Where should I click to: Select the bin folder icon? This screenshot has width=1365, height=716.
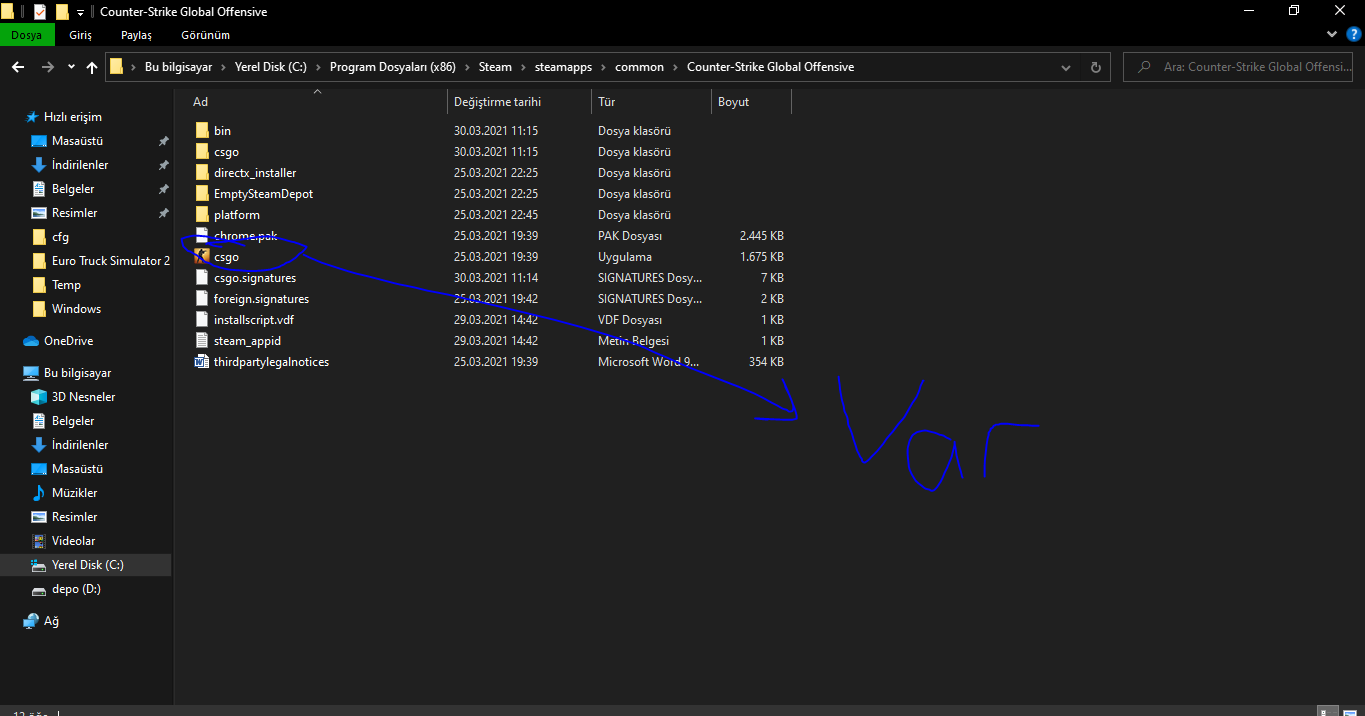[202, 131]
